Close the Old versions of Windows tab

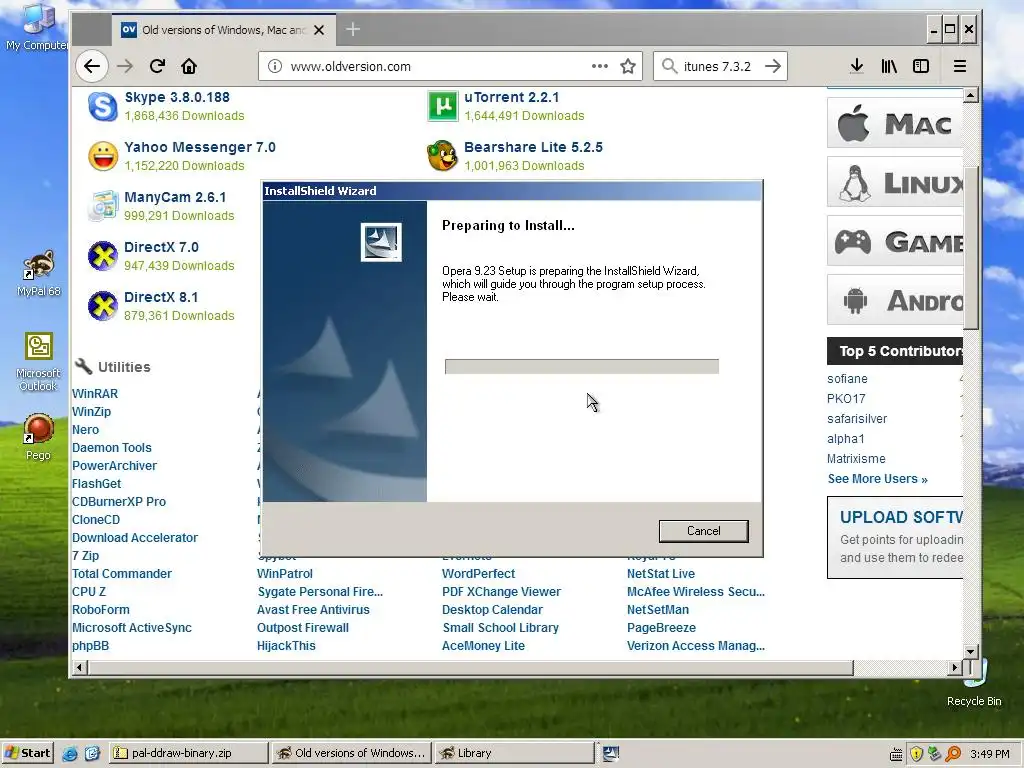click(x=319, y=30)
